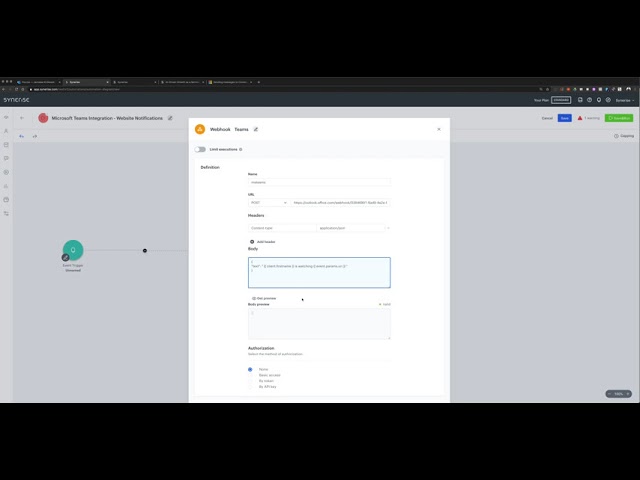This screenshot has width=640, height=480.
Task: Switch to the third browser tab
Action: tap(134, 82)
